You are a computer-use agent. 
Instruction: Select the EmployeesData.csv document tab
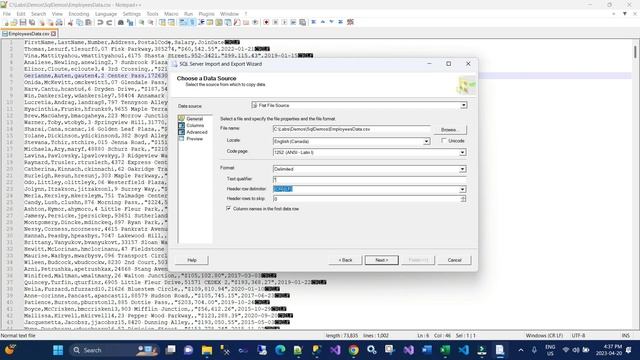coord(29,34)
